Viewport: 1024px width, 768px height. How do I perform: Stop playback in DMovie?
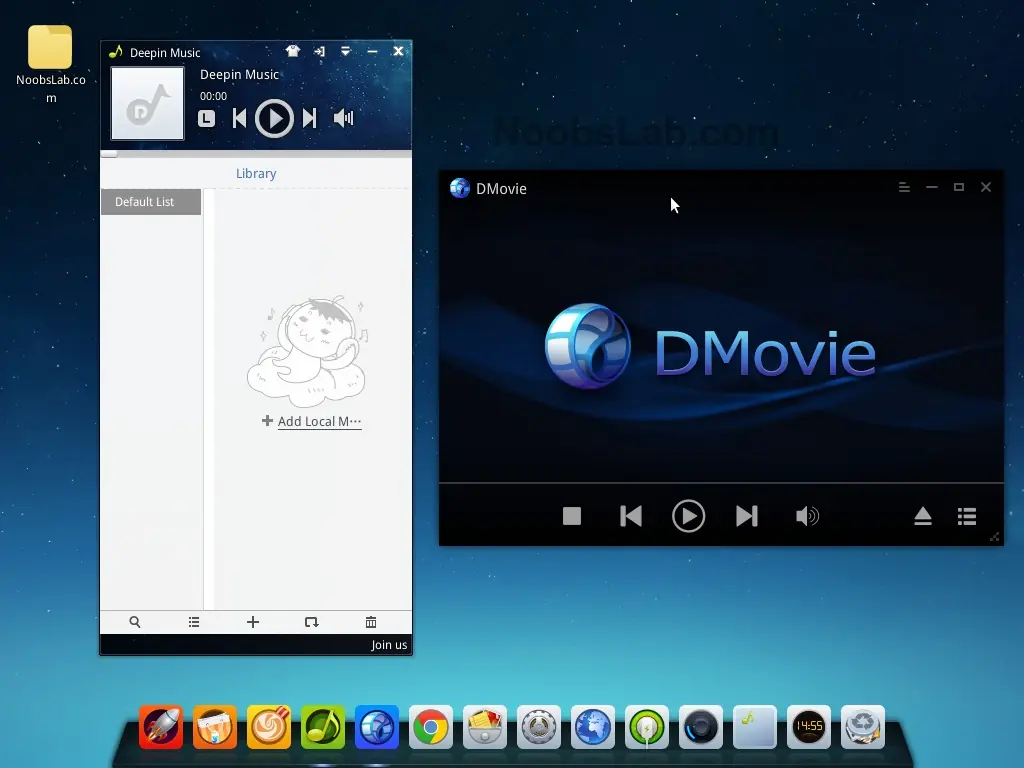tap(572, 516)
